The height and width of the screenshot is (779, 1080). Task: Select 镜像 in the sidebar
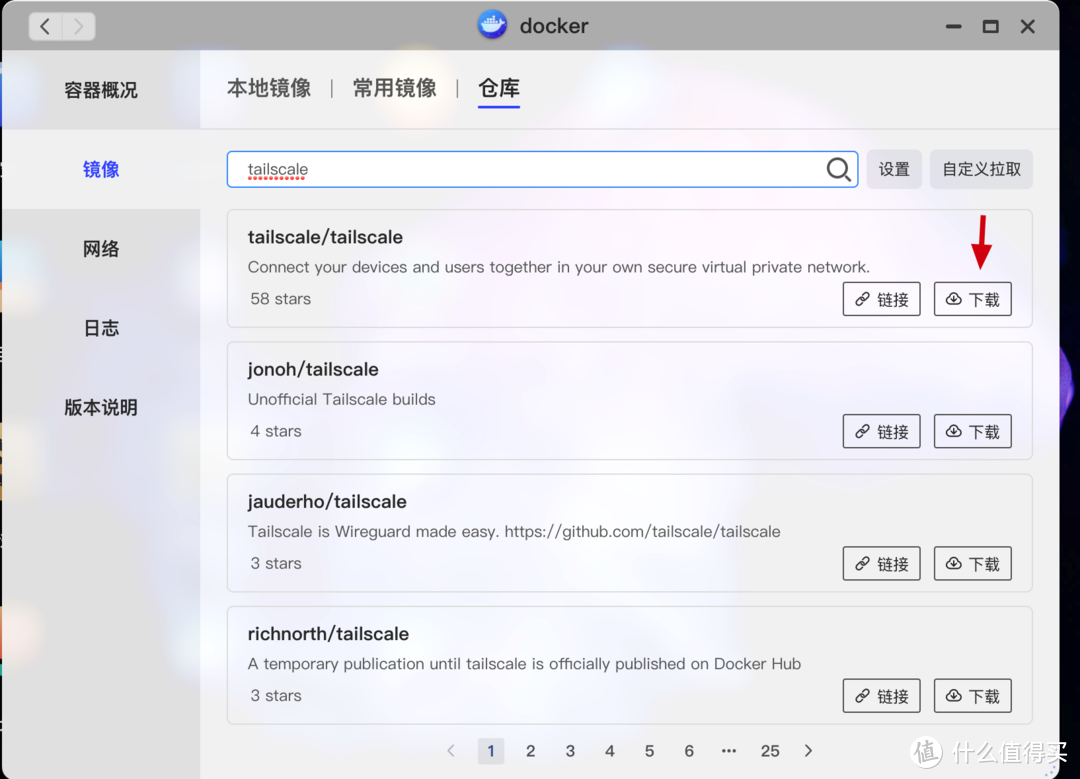(101, 169)
